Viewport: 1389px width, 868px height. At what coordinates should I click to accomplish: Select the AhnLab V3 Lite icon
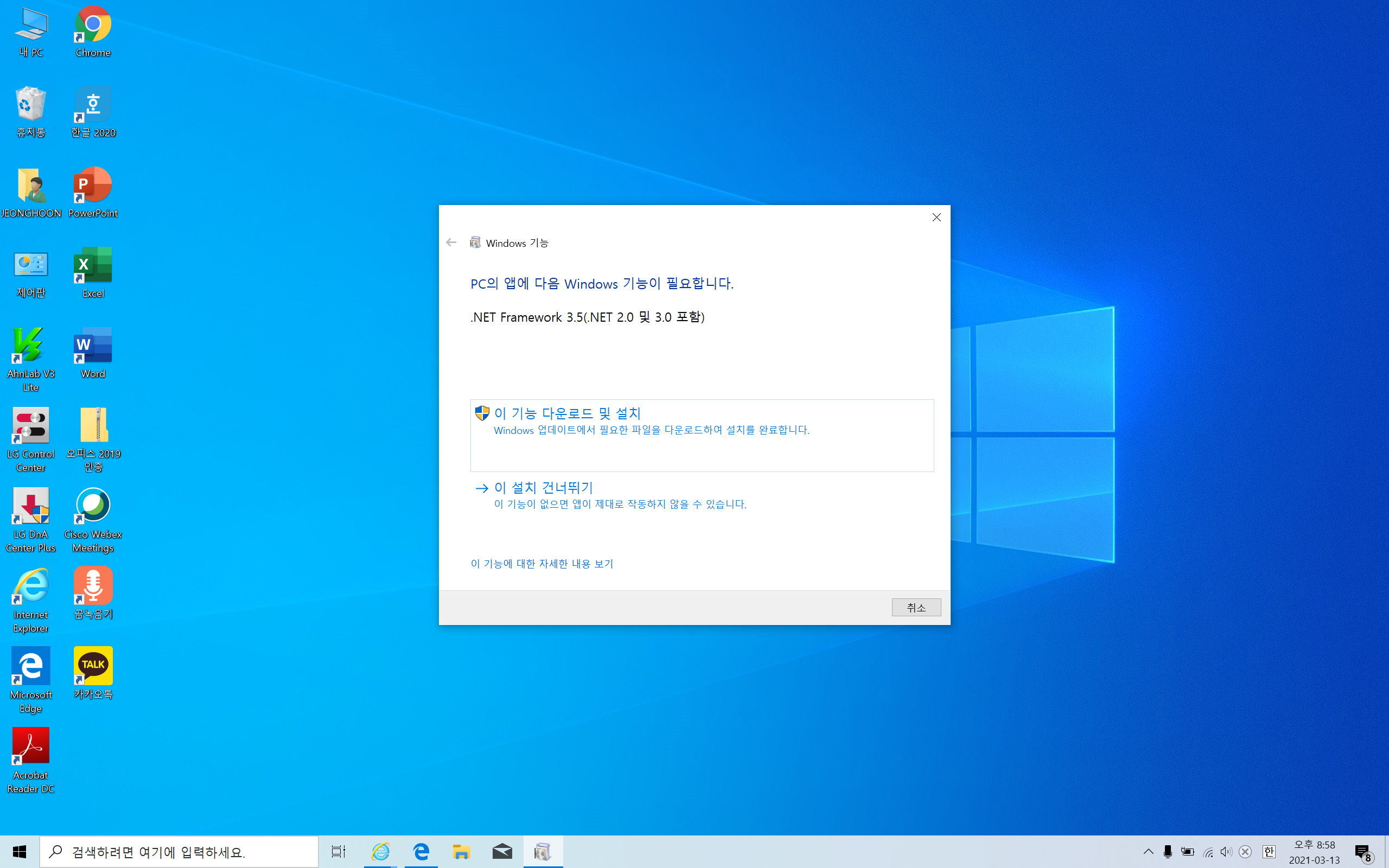click(31, 346)
